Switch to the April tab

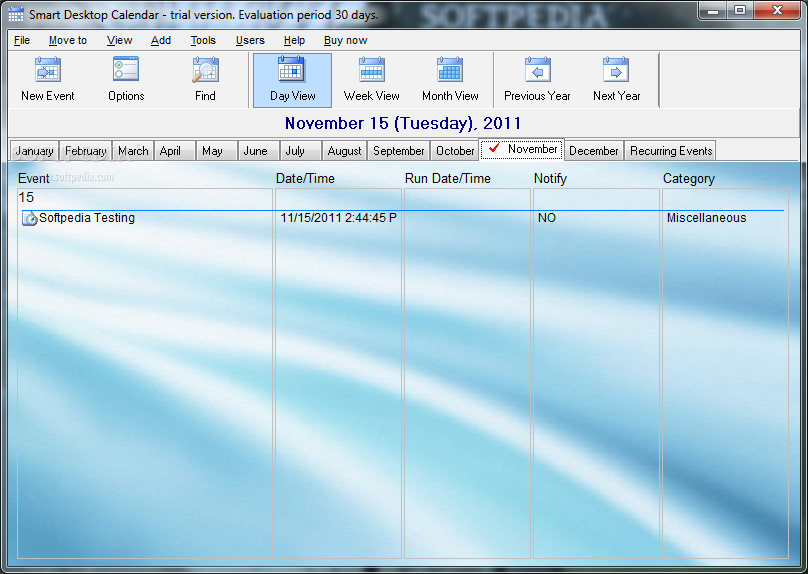click(174, 151)
